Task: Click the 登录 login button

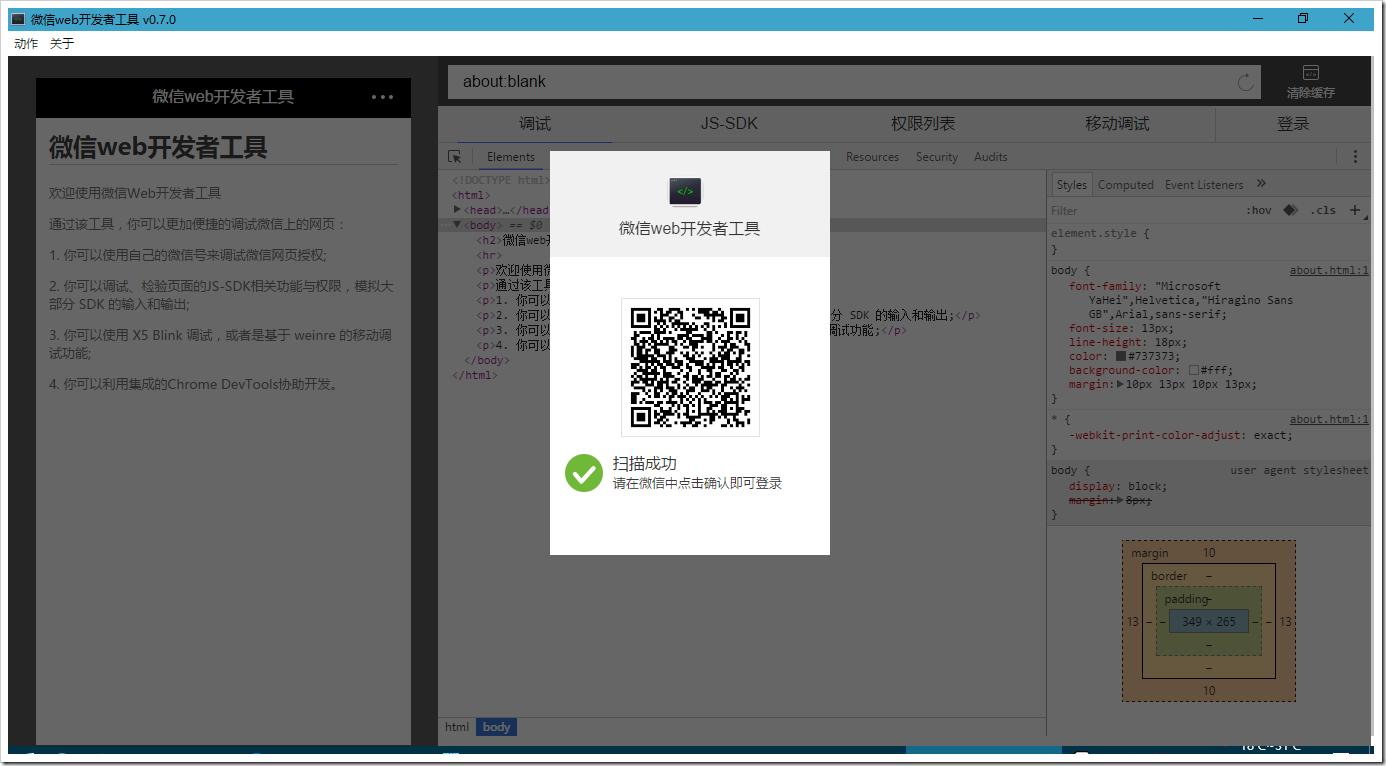Action: pos(1293,124)
